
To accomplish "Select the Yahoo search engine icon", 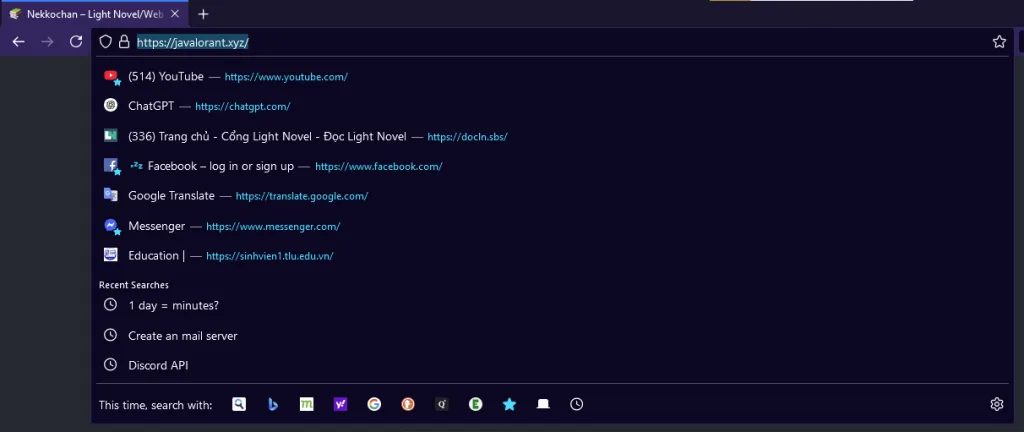I will coord(340,404).
